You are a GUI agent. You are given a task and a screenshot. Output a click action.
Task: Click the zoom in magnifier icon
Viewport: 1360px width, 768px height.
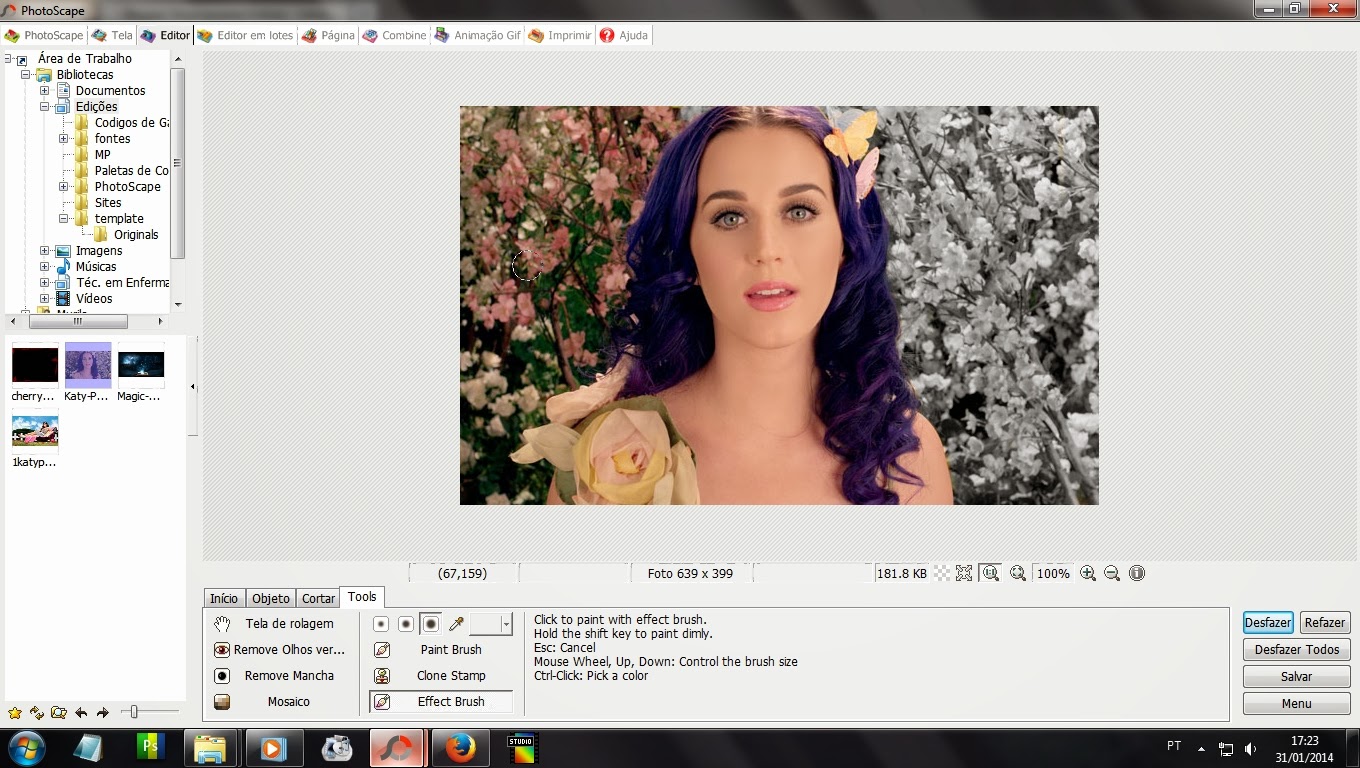click(1088, 574)
